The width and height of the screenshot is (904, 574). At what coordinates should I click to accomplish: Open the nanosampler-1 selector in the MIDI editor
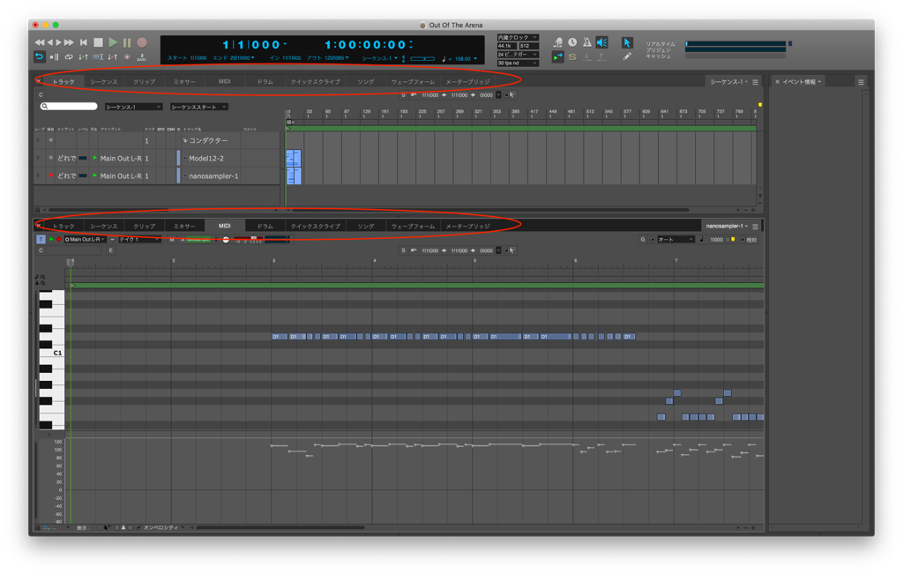tap(726, 226)
